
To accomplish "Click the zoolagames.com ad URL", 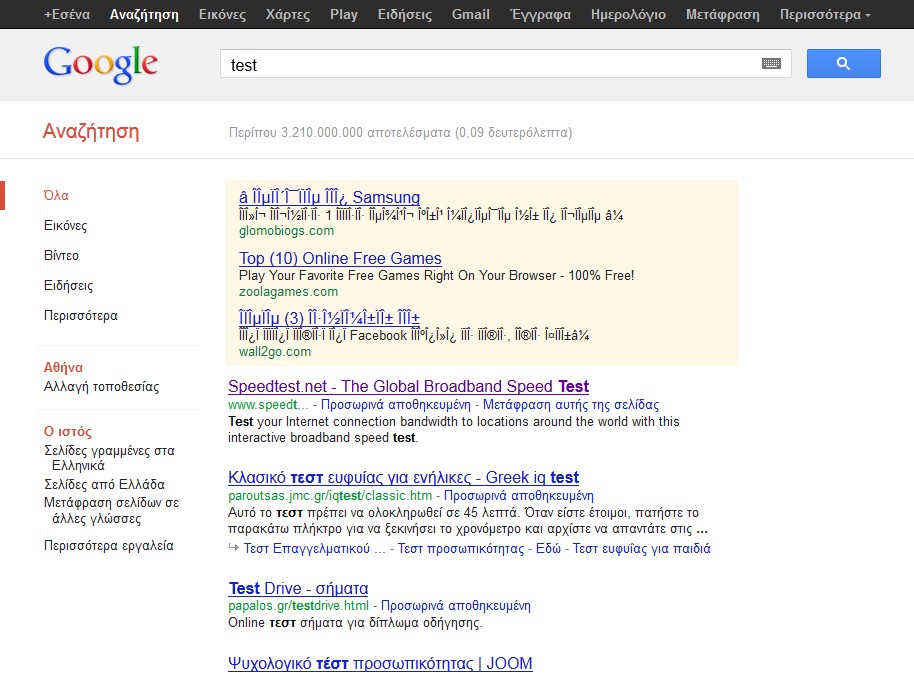I will point(289,291).
